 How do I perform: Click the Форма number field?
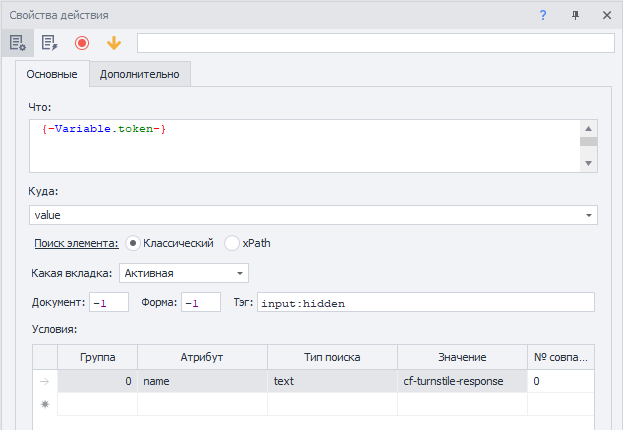200,302
